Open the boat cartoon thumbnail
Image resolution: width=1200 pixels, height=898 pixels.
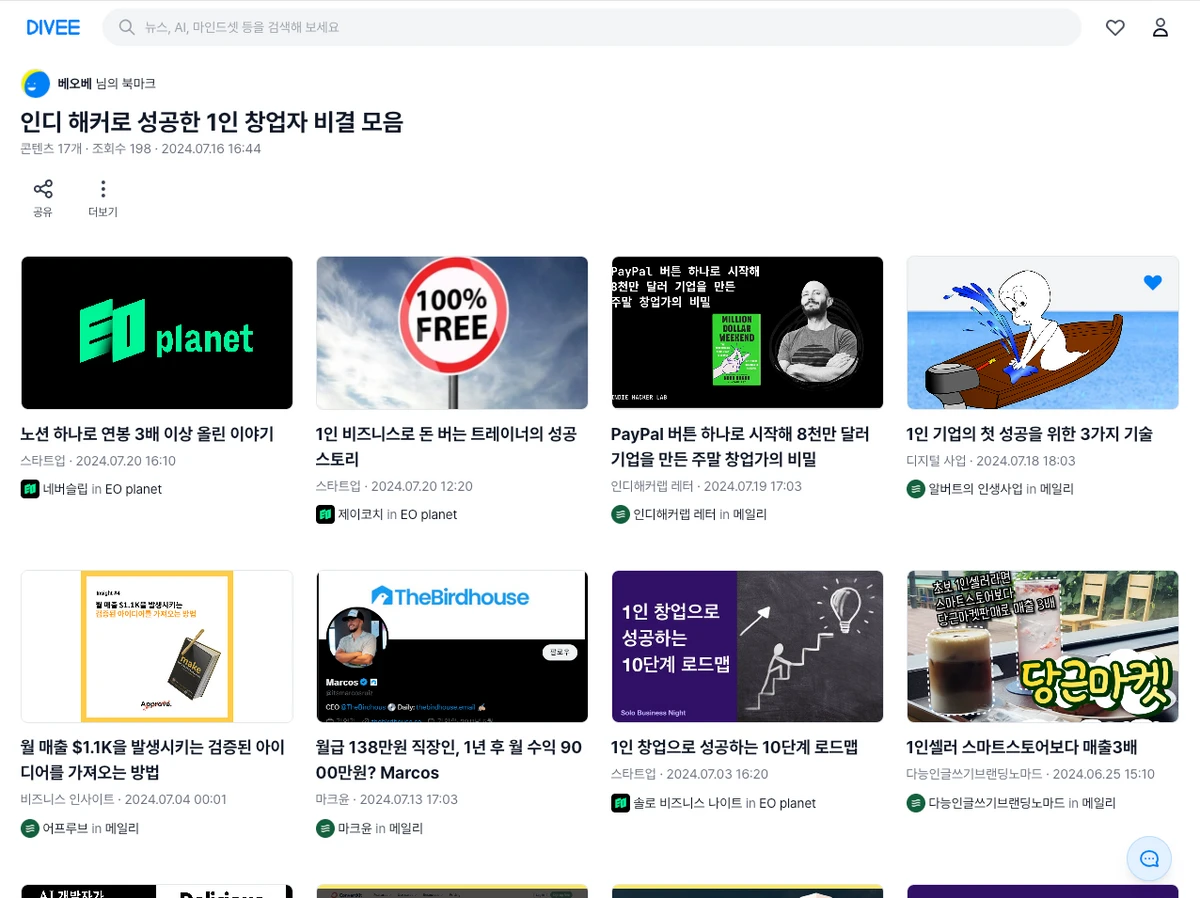pyautogui.click(x=1042, y=333)
